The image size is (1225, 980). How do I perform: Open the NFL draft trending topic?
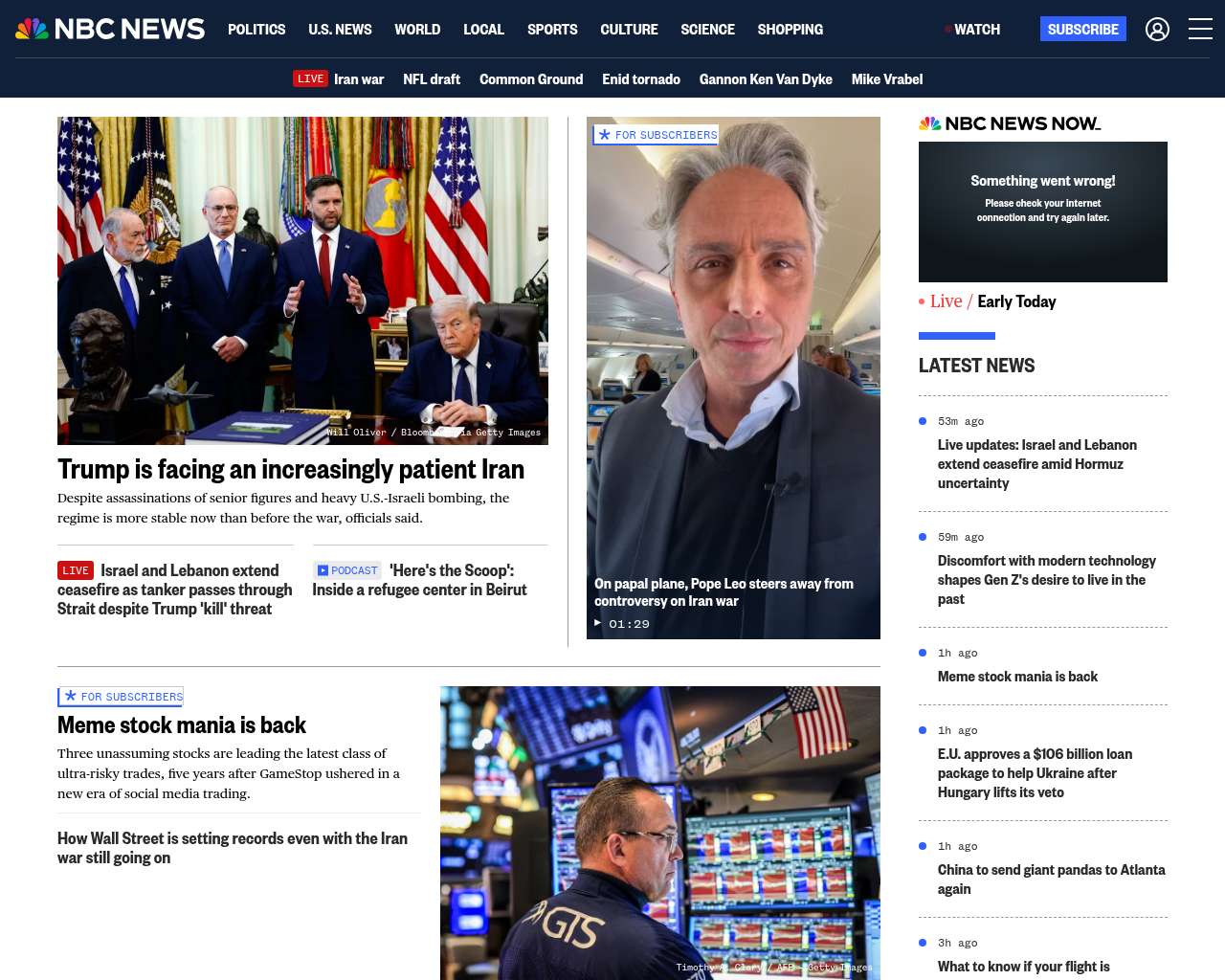pyautogui.click(x=432, y=79)
